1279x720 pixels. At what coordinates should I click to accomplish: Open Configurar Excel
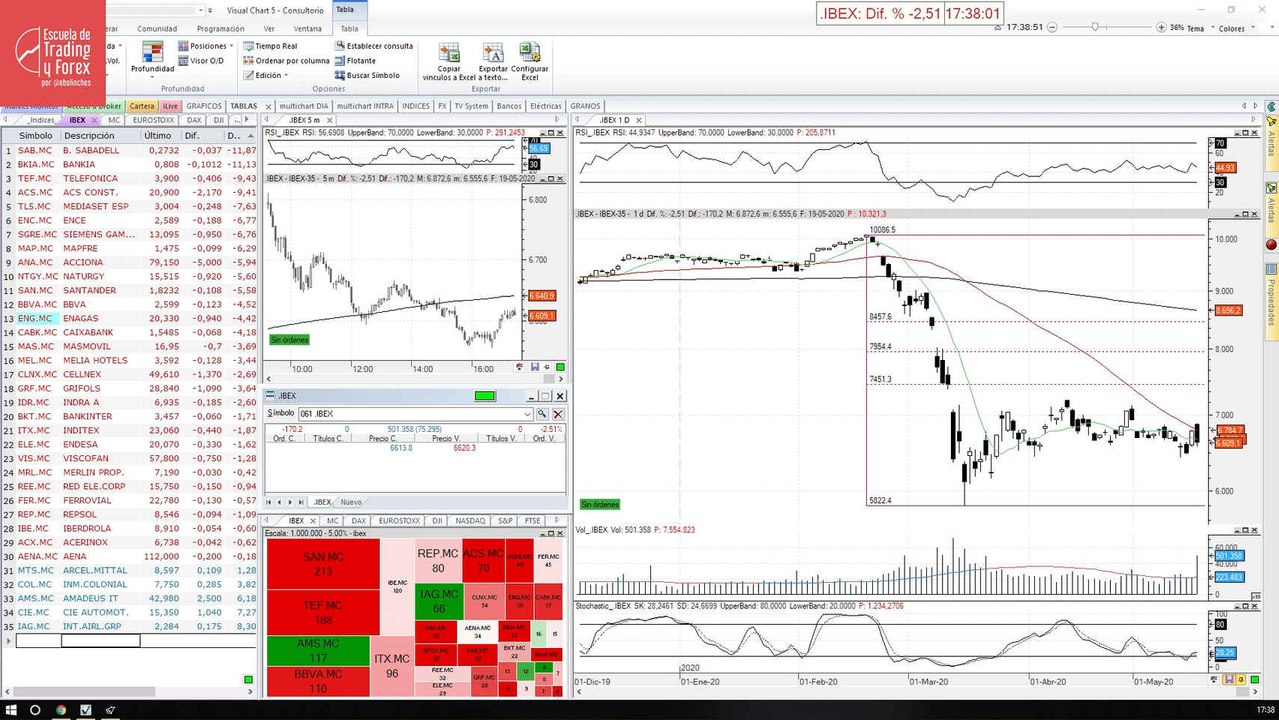530,61
